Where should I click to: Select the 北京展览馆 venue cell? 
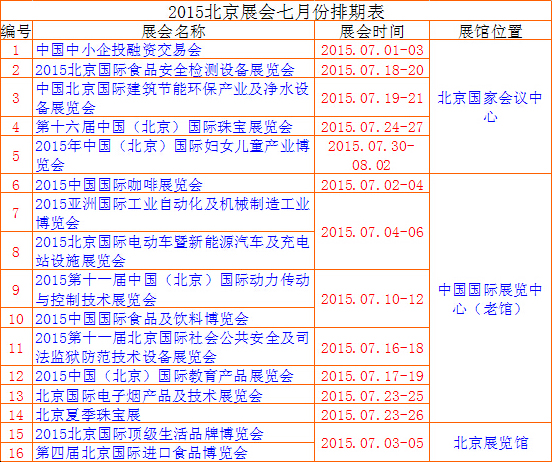tap(491, 443)
